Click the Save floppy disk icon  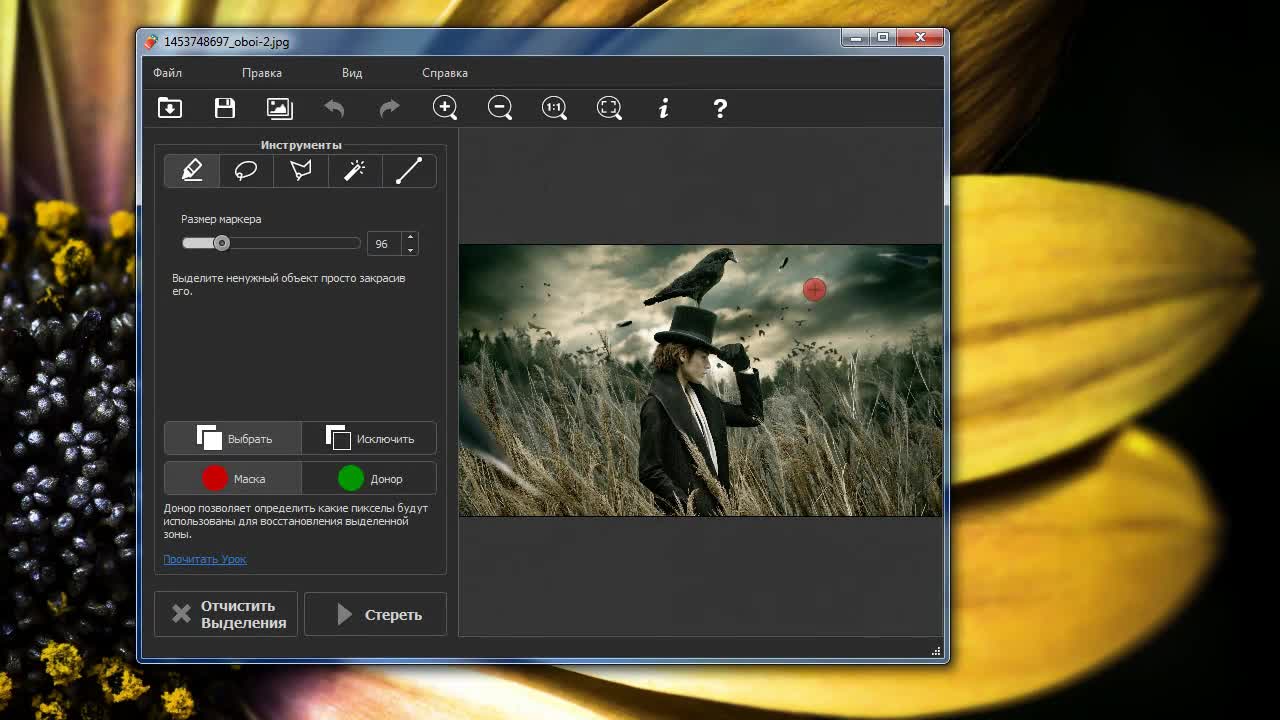click(x=225, y=108)
